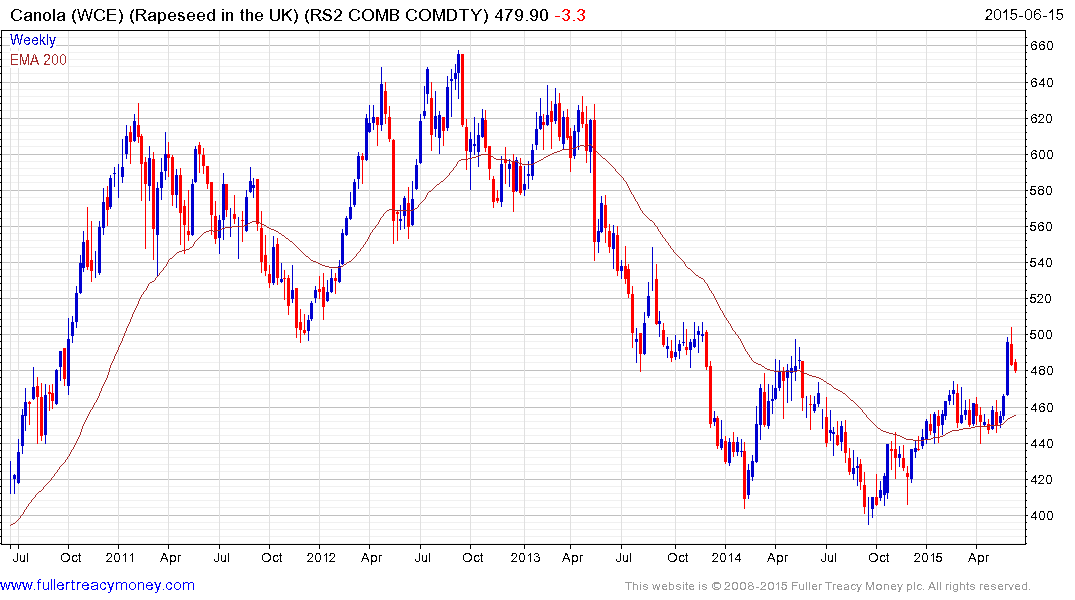The height and width of the screenshot is (600, 1075).
Task: Click the 2015-06-15 date label
Action: point(1024,15)
